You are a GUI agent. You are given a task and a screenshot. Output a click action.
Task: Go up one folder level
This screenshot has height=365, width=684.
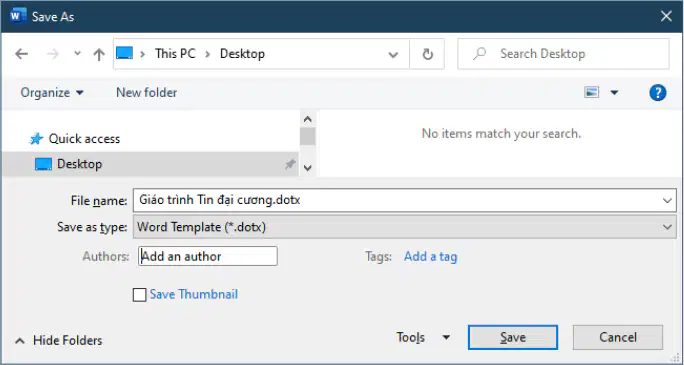coord(99,54)
